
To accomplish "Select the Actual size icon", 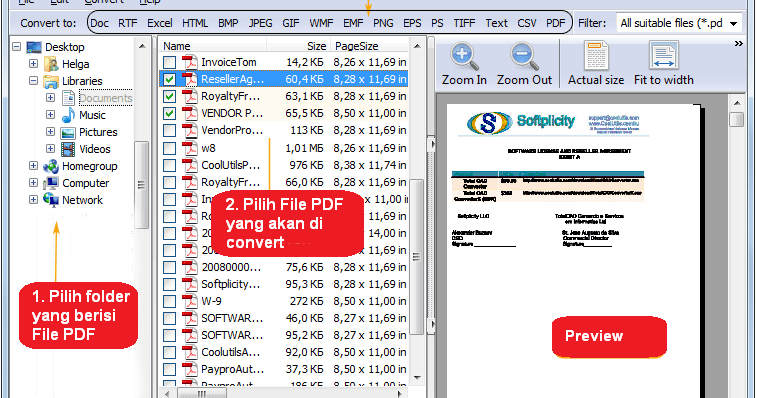I will coord(596,55).
